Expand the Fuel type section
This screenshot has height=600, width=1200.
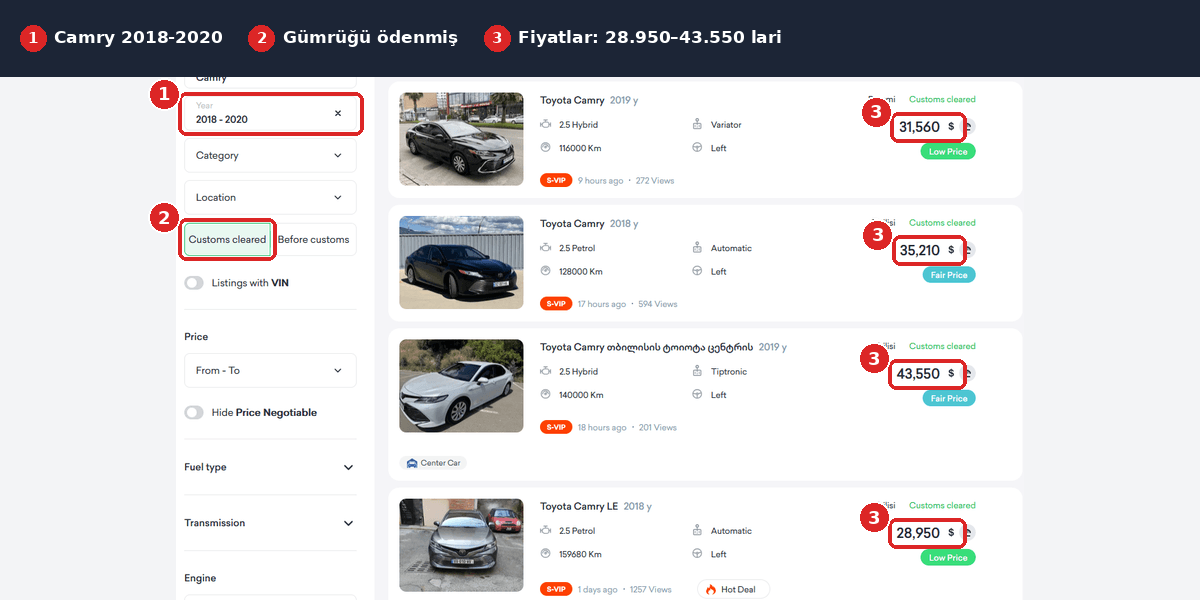click(x=270, y=467)
